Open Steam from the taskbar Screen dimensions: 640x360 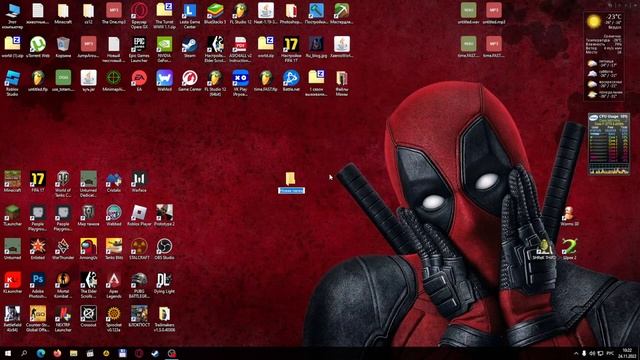155,353
